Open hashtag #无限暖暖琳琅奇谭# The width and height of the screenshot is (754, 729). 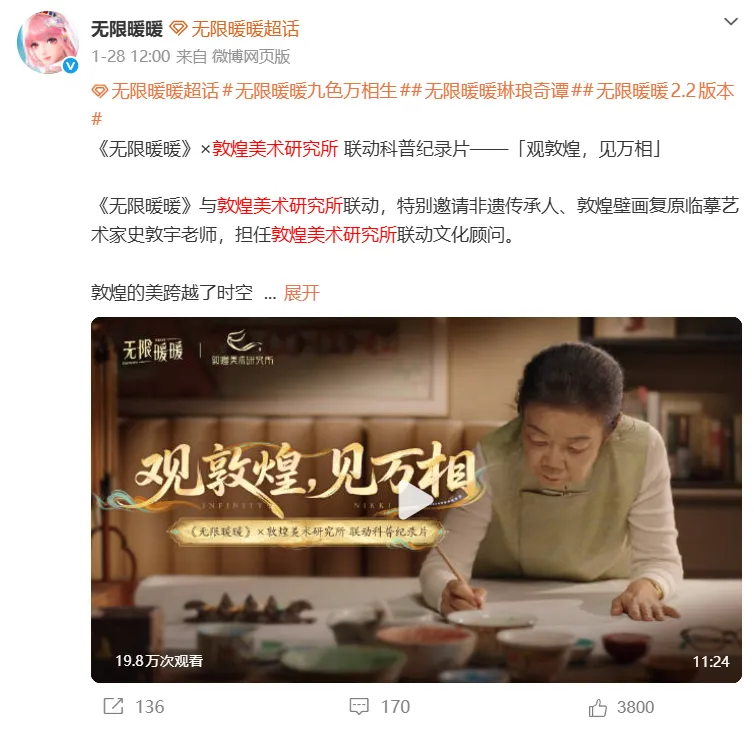[x=497, y=91]
